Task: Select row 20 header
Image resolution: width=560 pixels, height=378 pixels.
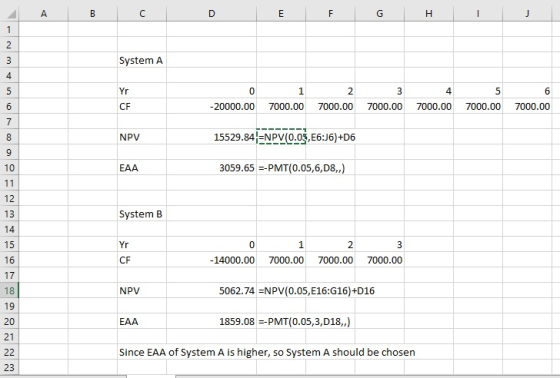Action: coord(9,321)
